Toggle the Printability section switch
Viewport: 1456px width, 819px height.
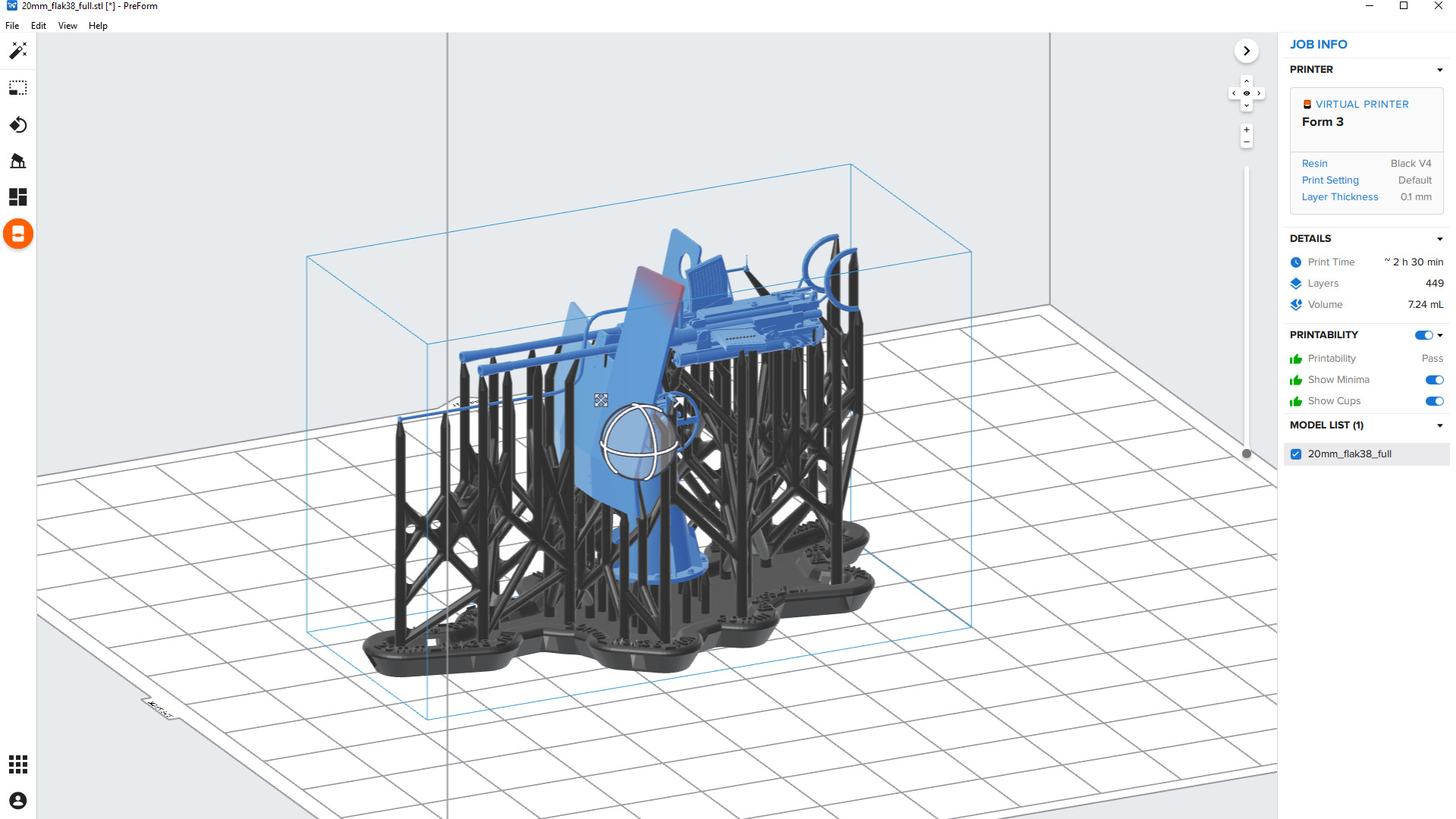click(1423, 335)
